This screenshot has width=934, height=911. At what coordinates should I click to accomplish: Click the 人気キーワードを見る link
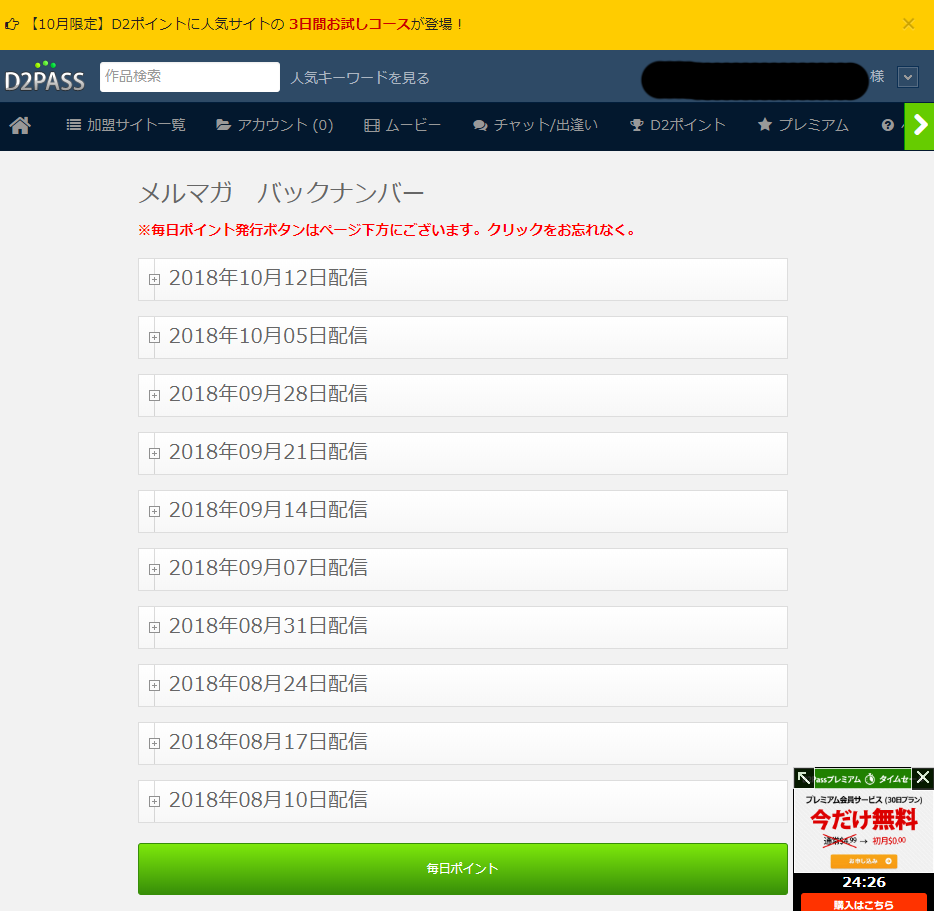360,78
